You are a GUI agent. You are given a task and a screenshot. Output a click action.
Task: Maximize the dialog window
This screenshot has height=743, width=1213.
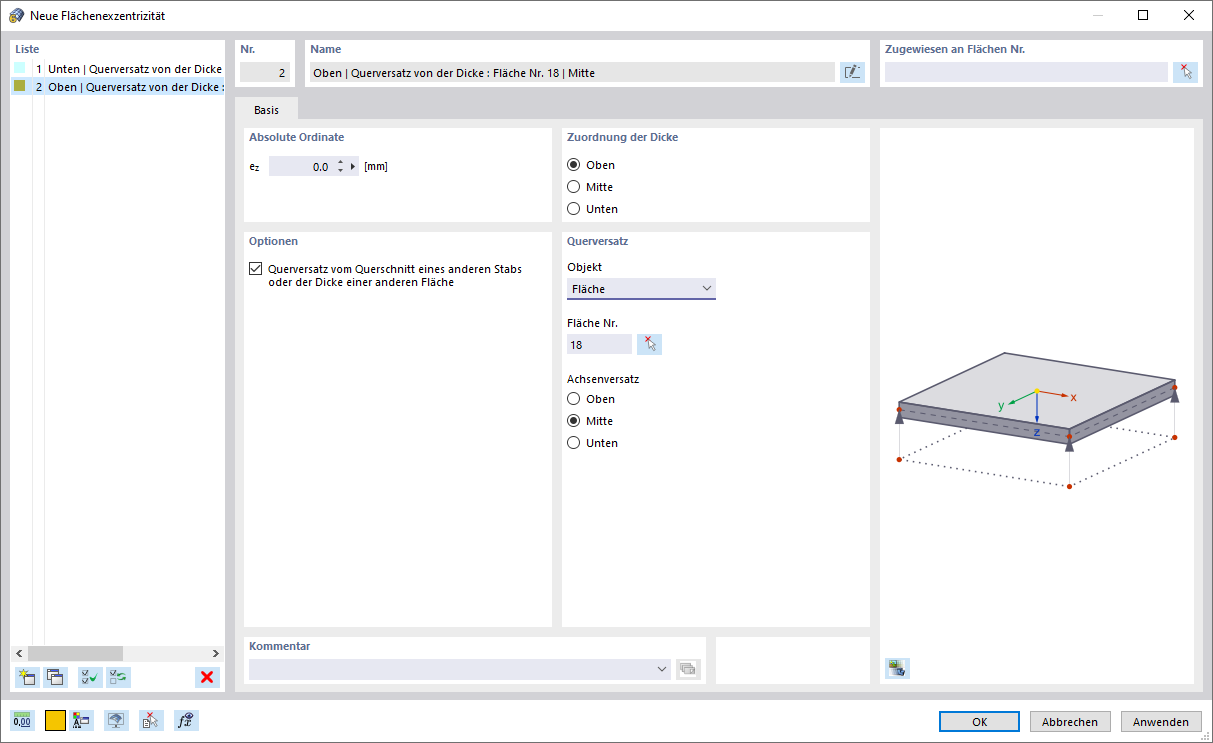1143,15
